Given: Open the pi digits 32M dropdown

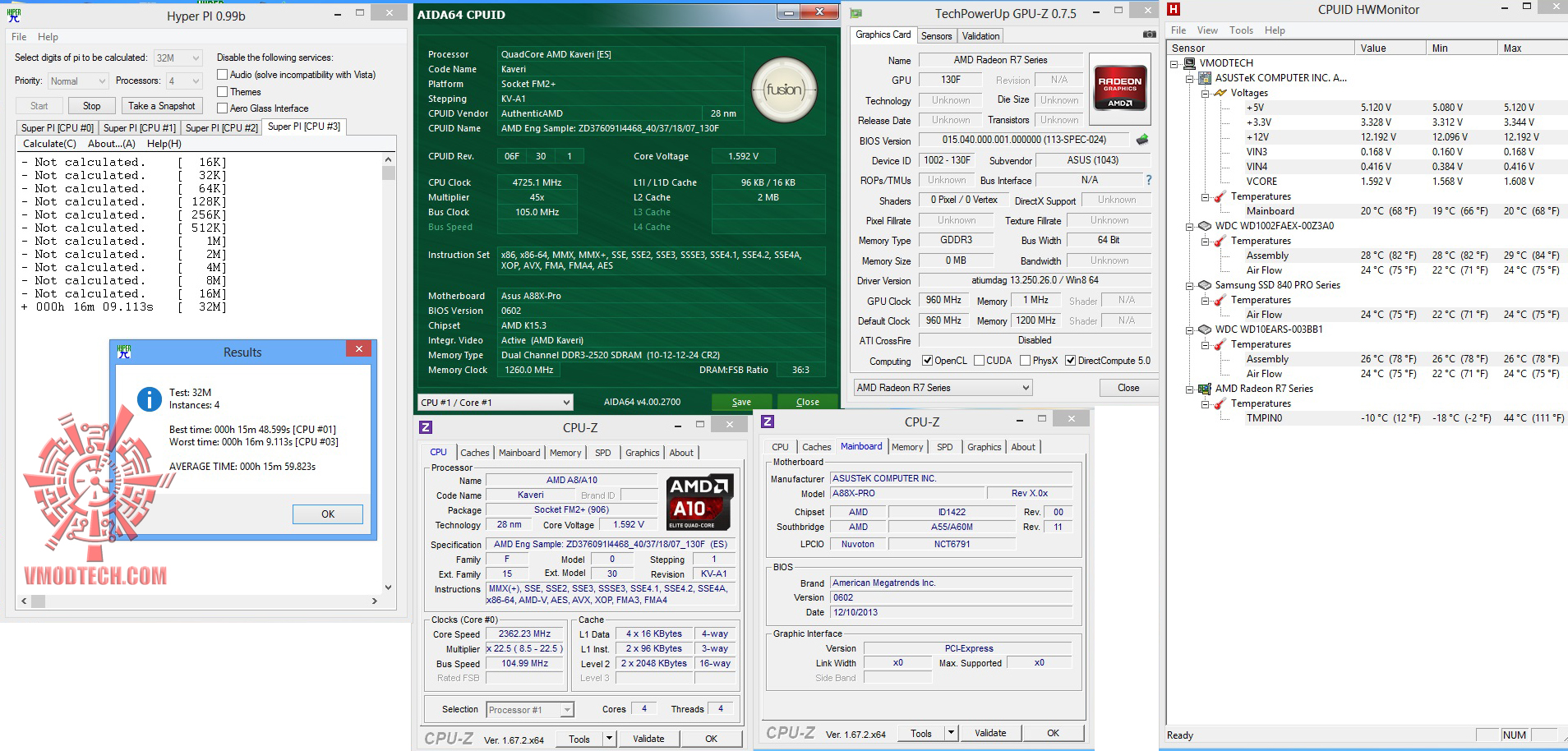Looking at the screenshot, I should click(x=178, y=58).
